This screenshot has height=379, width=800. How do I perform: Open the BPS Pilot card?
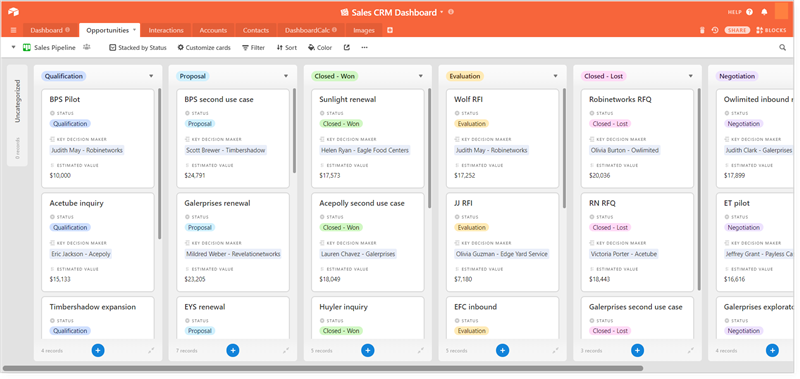[x=98, y=138]
